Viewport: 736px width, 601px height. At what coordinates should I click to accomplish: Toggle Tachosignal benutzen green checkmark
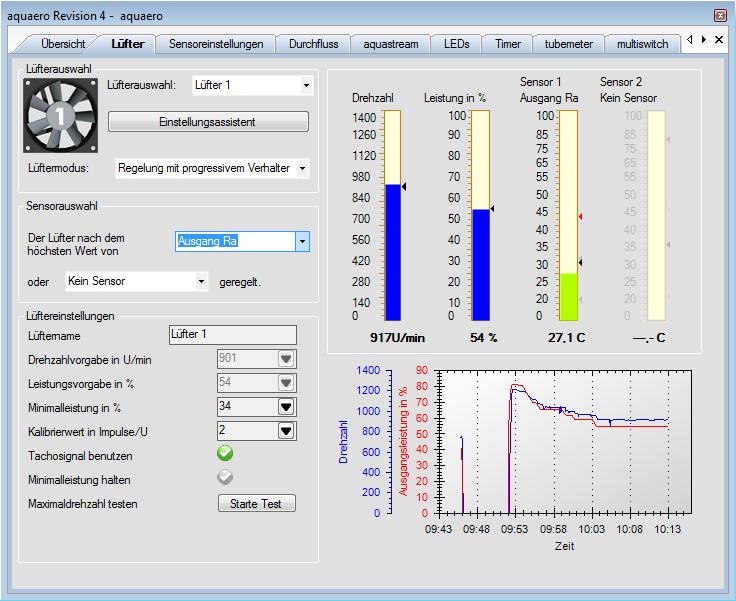pos(226,454)
